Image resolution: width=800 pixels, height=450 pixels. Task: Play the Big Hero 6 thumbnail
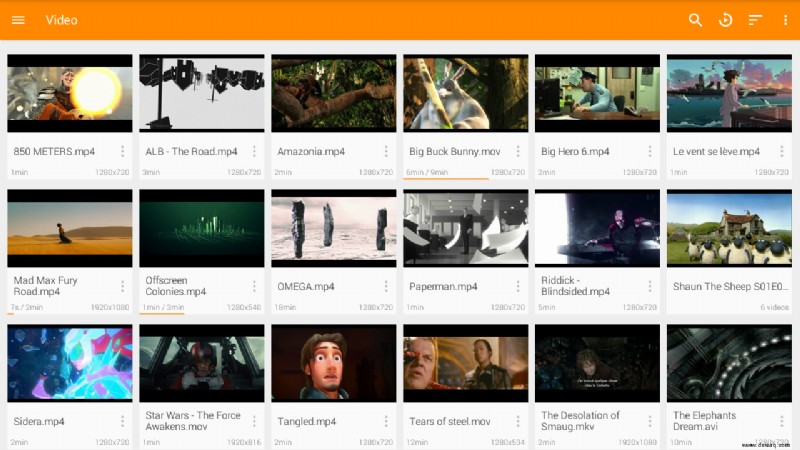tap(597, 93)
